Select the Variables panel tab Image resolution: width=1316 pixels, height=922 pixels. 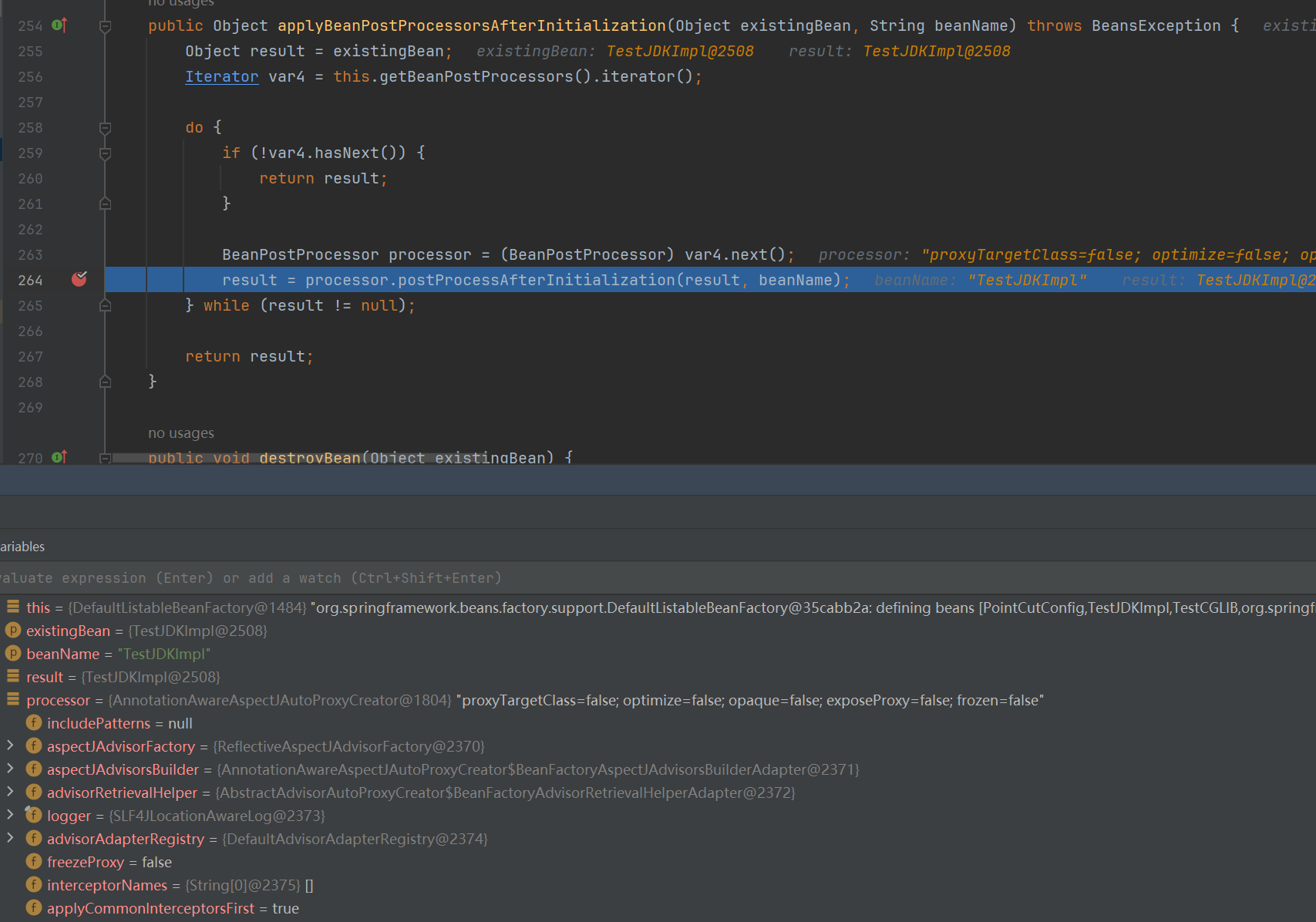[x=22, y=547]
